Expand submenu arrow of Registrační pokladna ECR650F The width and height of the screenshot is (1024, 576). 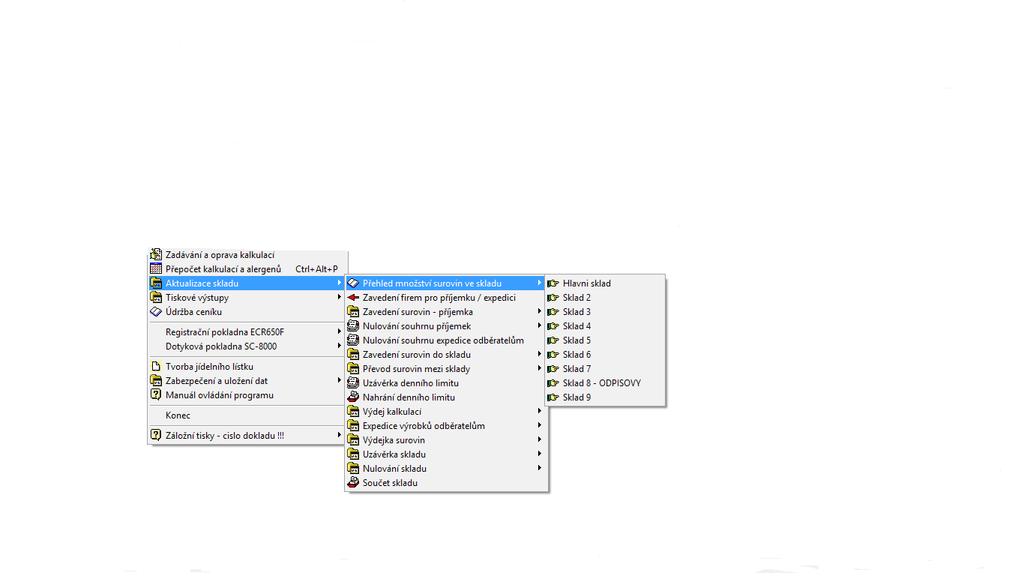coord(339,332)
